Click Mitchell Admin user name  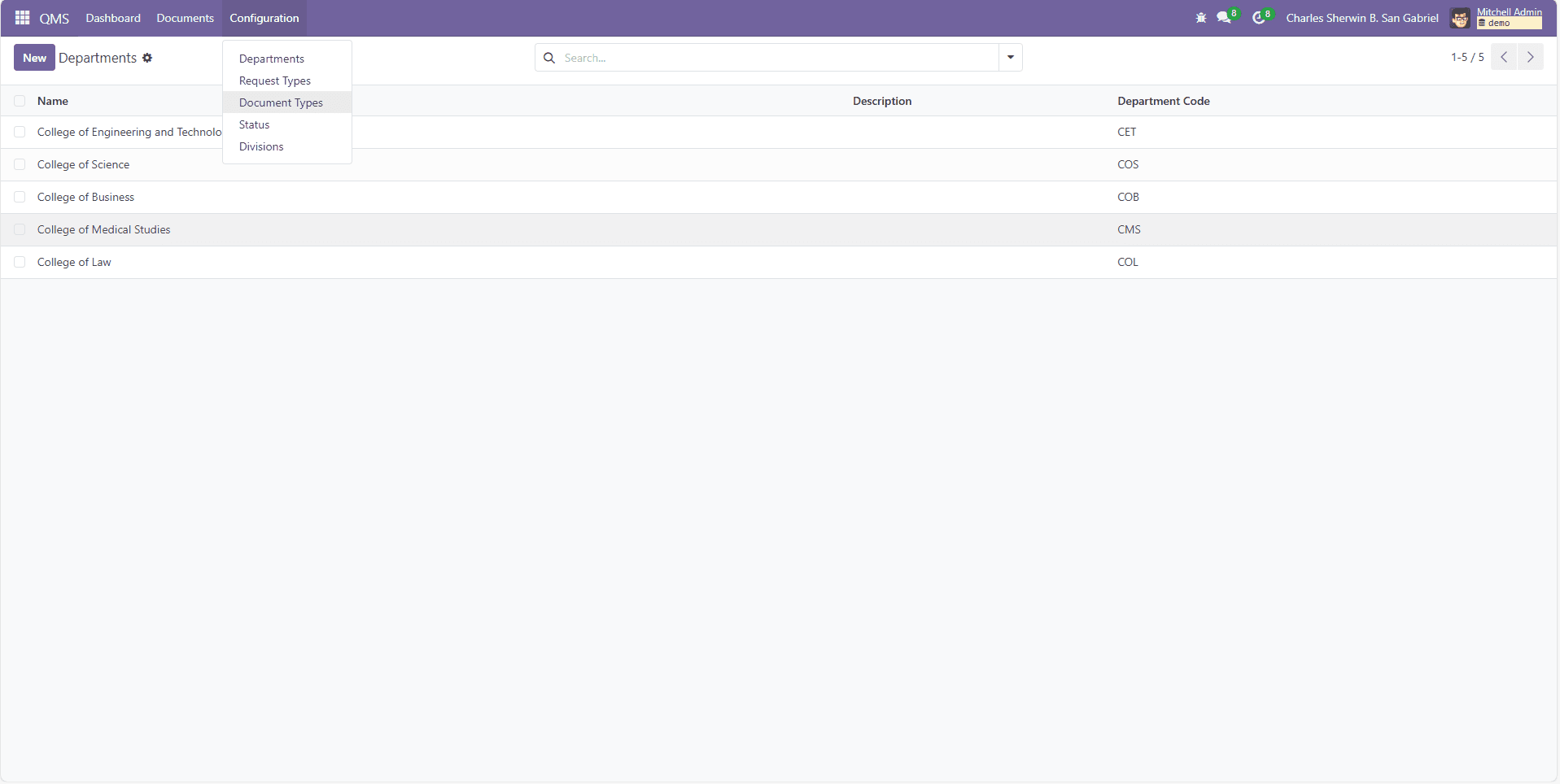point(1510,12)
